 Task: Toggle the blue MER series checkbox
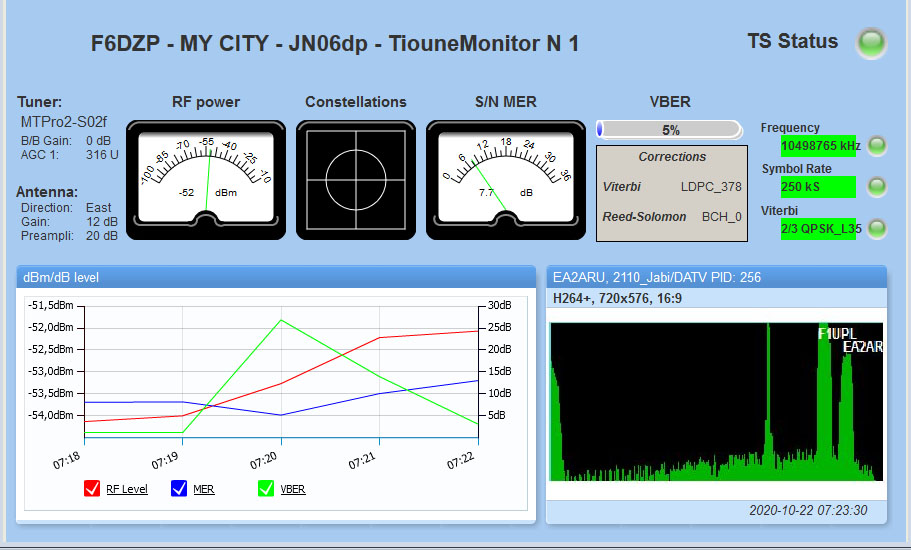coord(179,489)
